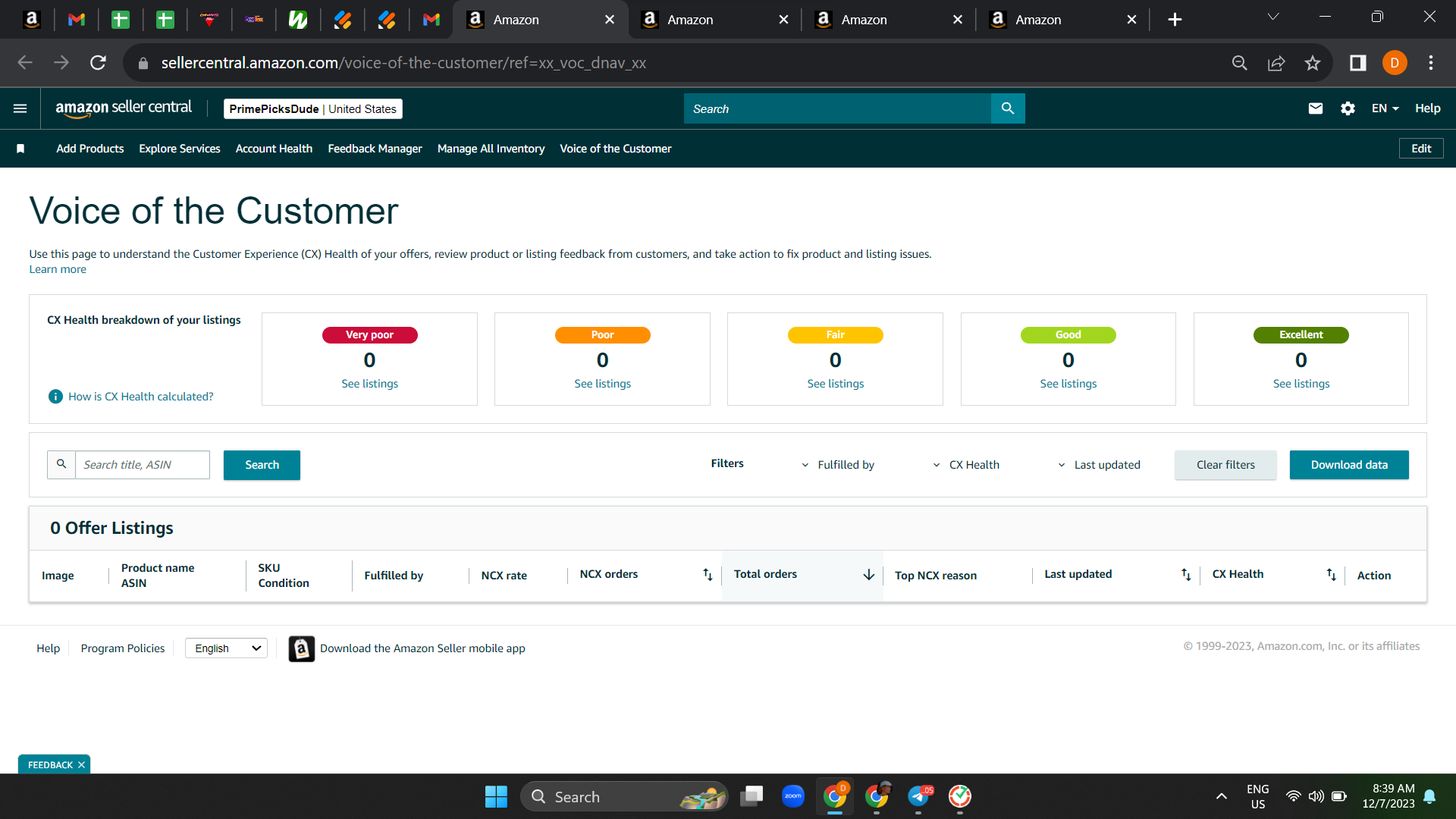Go to Account Health

tap(274, 149)
